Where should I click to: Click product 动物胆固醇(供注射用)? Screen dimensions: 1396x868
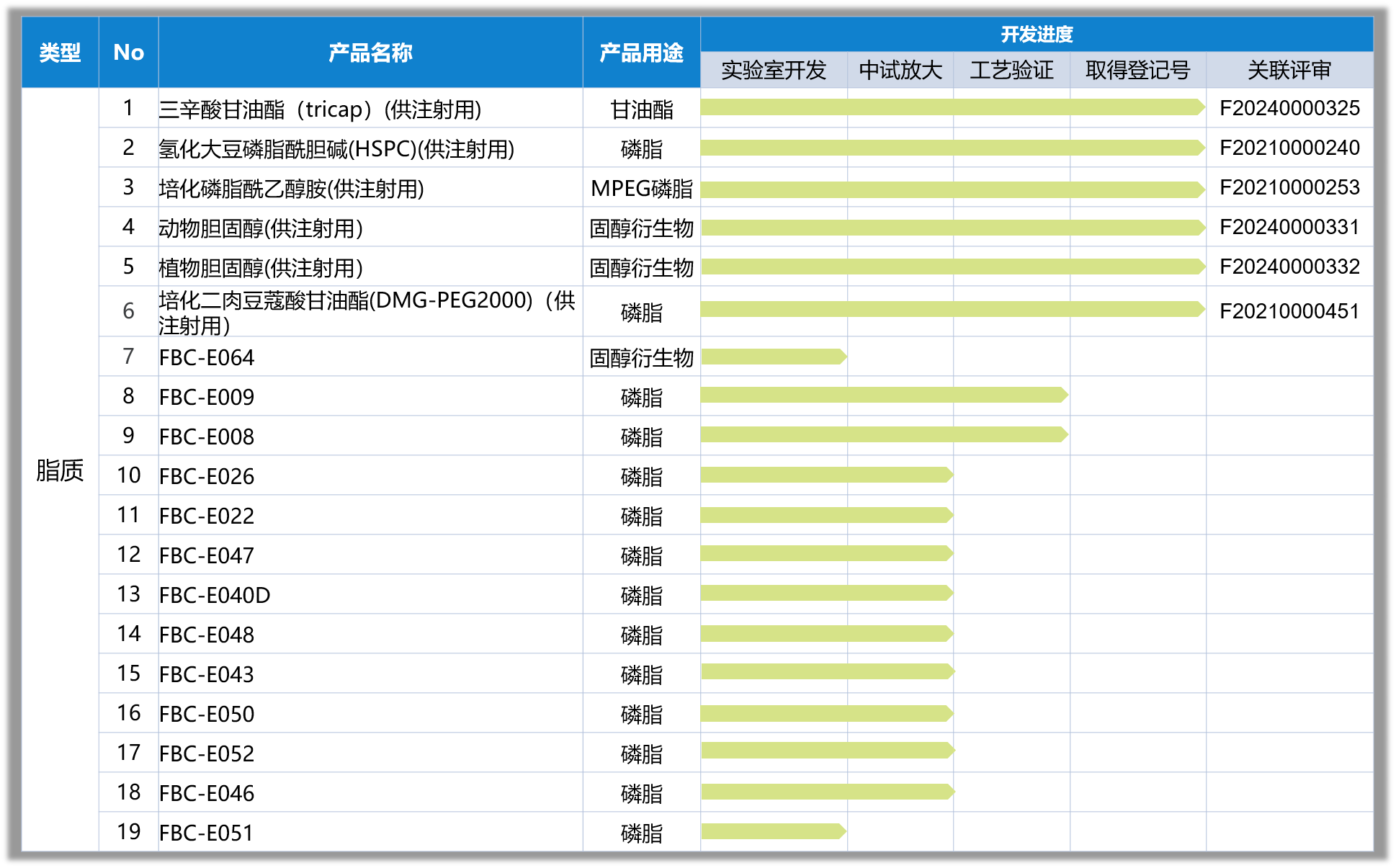pyautogui.click(x=261, y=228)
